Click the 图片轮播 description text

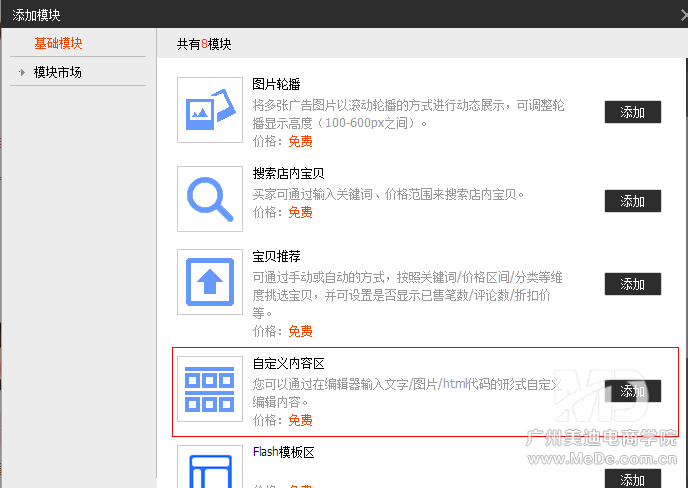(x=408, y=114)
